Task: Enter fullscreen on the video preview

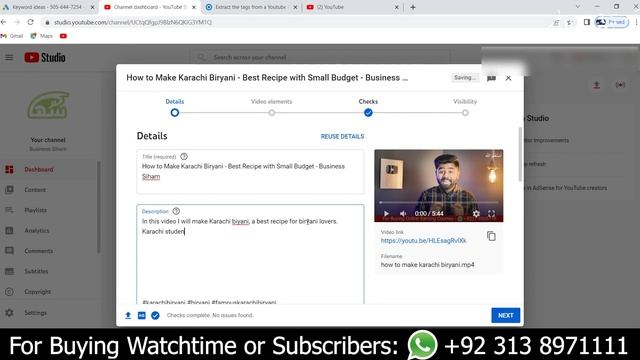Action: point(491,213)
